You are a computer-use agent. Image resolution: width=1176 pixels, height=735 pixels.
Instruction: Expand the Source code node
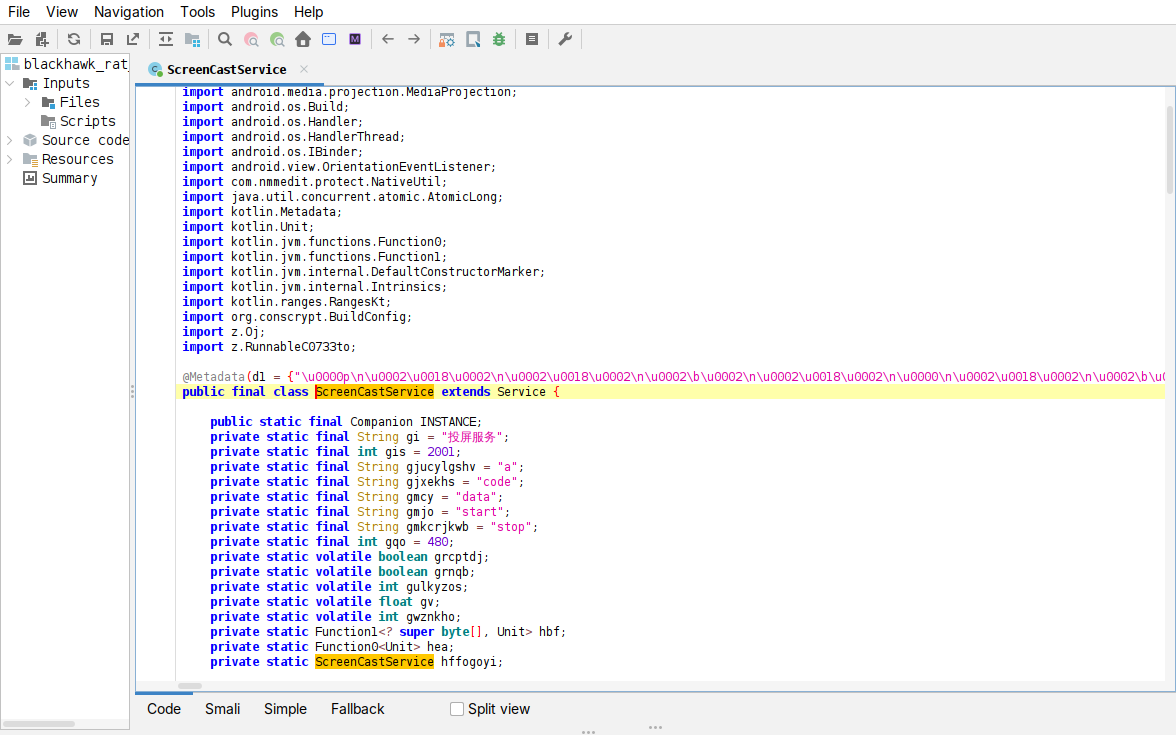10,140
